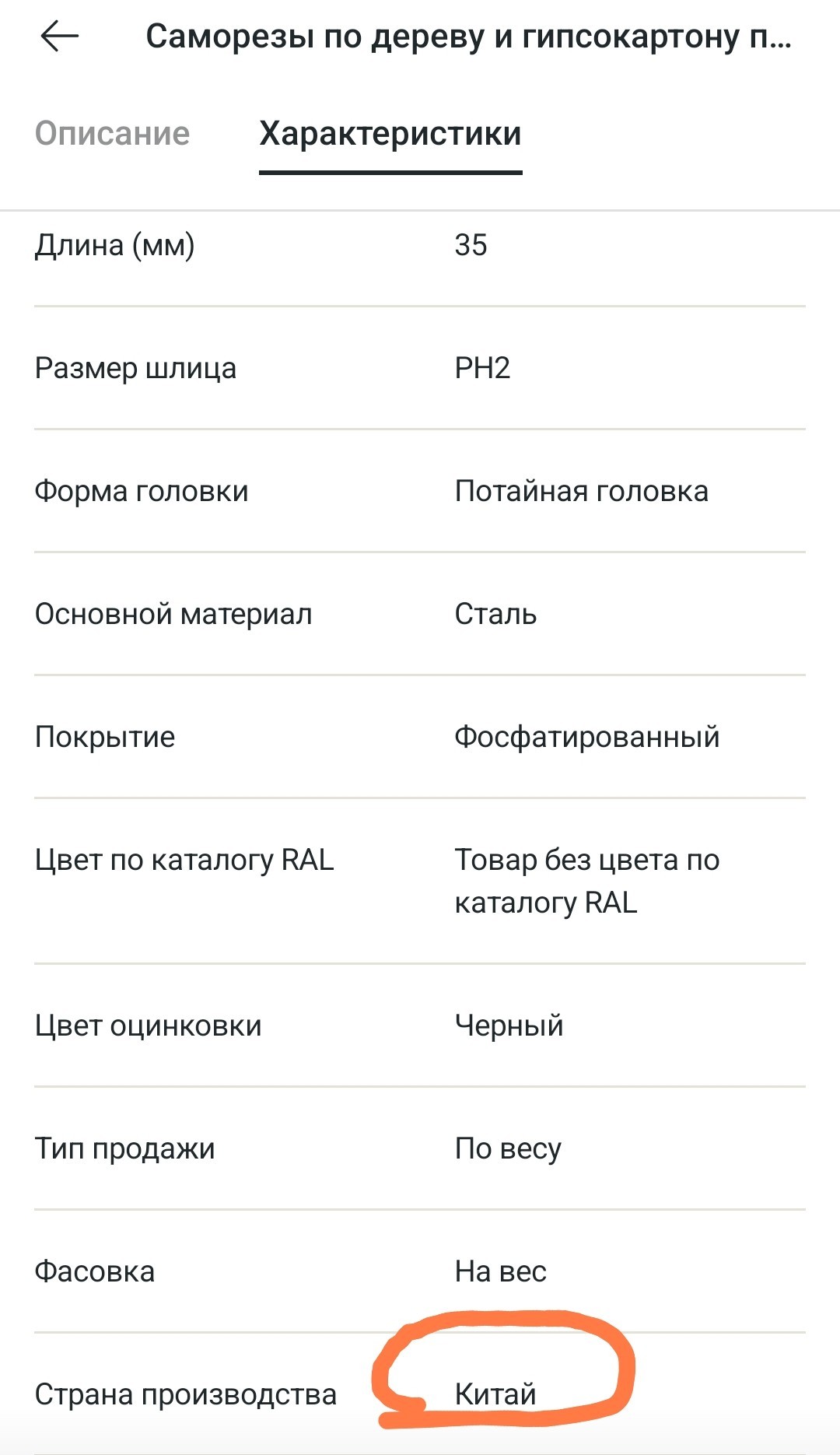The width and height of the screenshot is (840, 1455).
Task: Tap the truncated product title Саморезы по дереву
Action: click(x=468, y=37)
